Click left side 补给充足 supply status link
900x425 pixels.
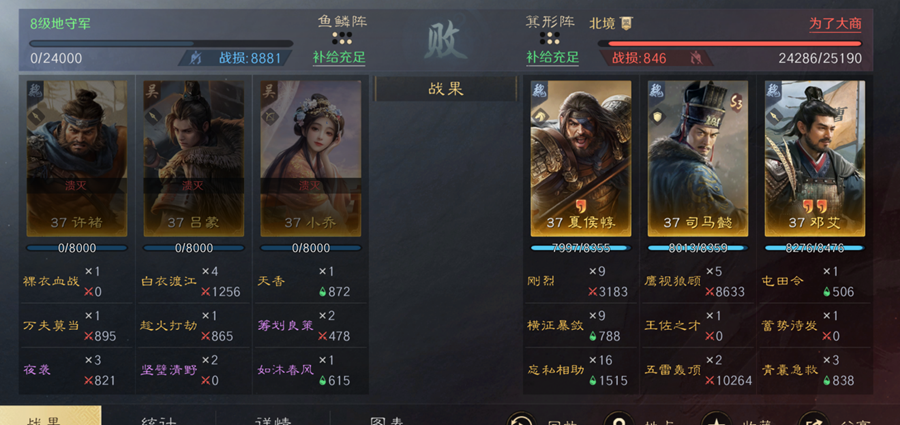click(339, 57)
